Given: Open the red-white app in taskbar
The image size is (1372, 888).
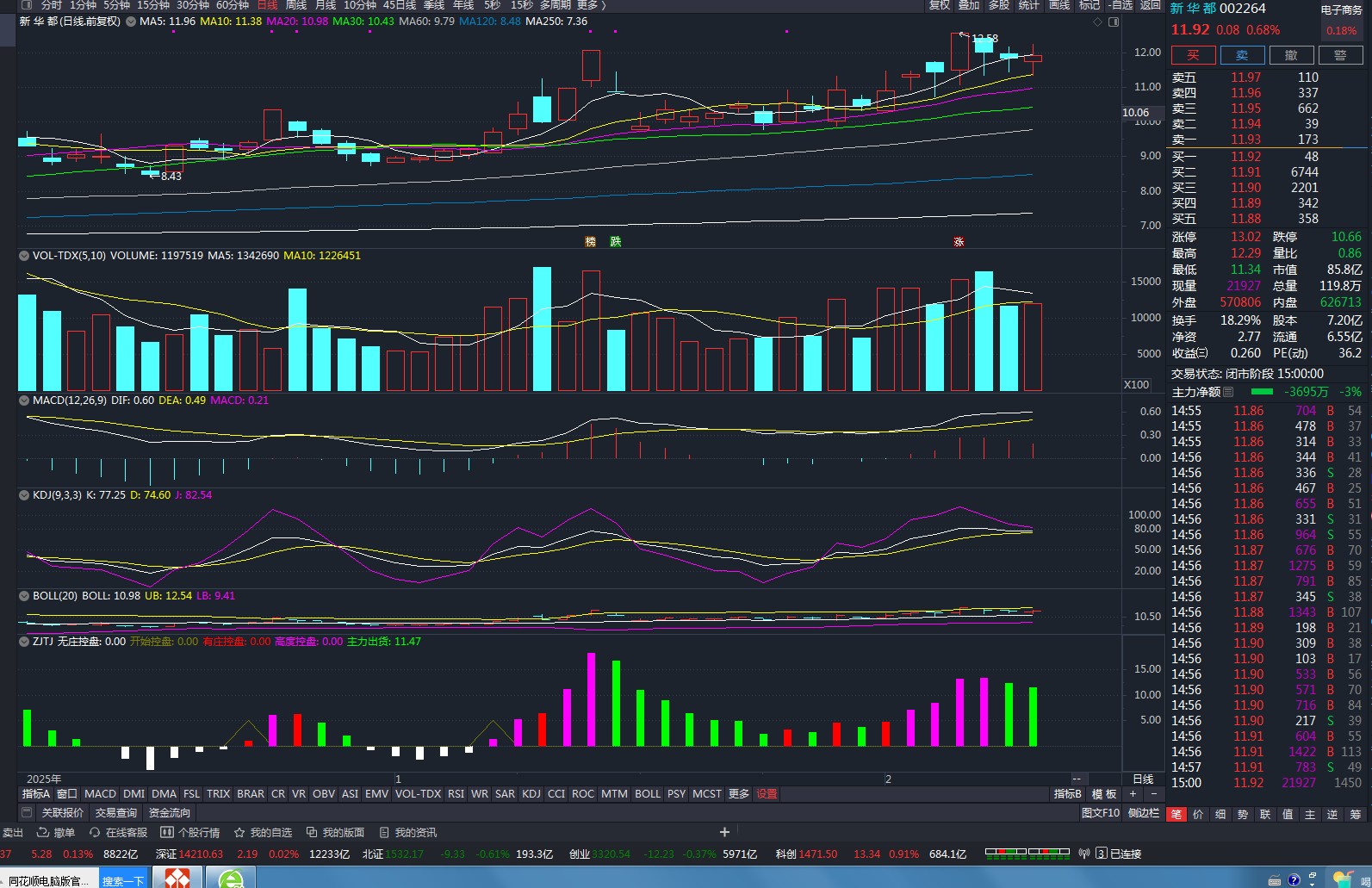Looking at the screenshot, I should [177, 879].
